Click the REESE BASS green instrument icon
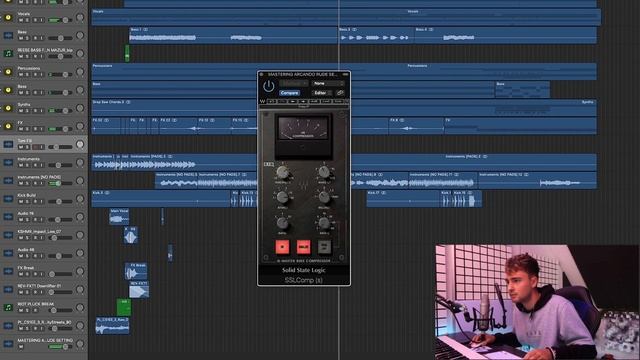Image resolution: width=640 pixels, height=360 pixels. click(x=8, y=53)
